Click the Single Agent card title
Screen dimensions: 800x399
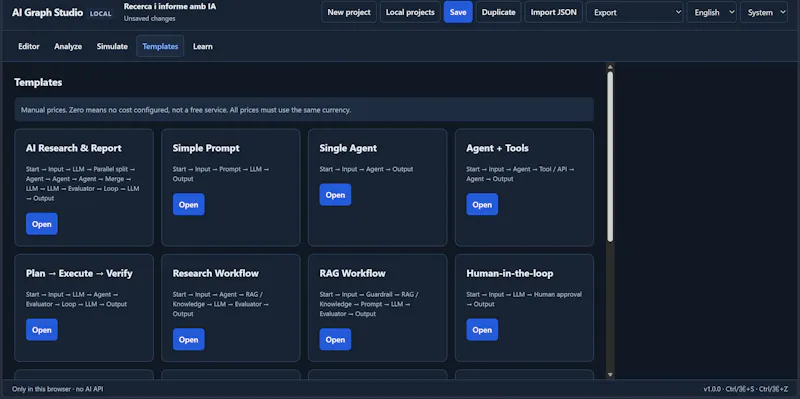click(x=348, y=148)
